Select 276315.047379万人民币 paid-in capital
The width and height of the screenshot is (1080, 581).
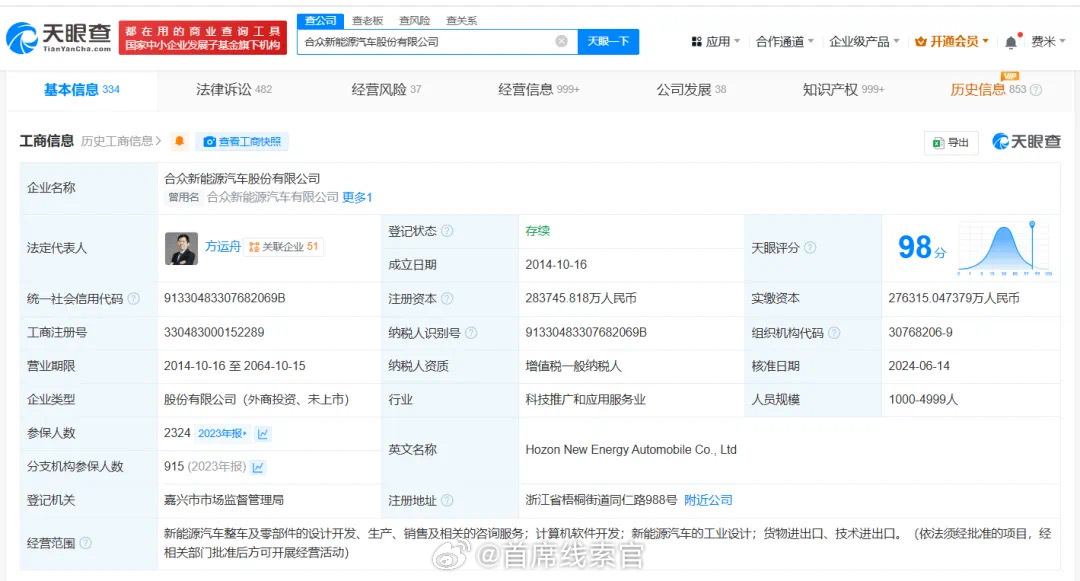[x=954, y=298]
